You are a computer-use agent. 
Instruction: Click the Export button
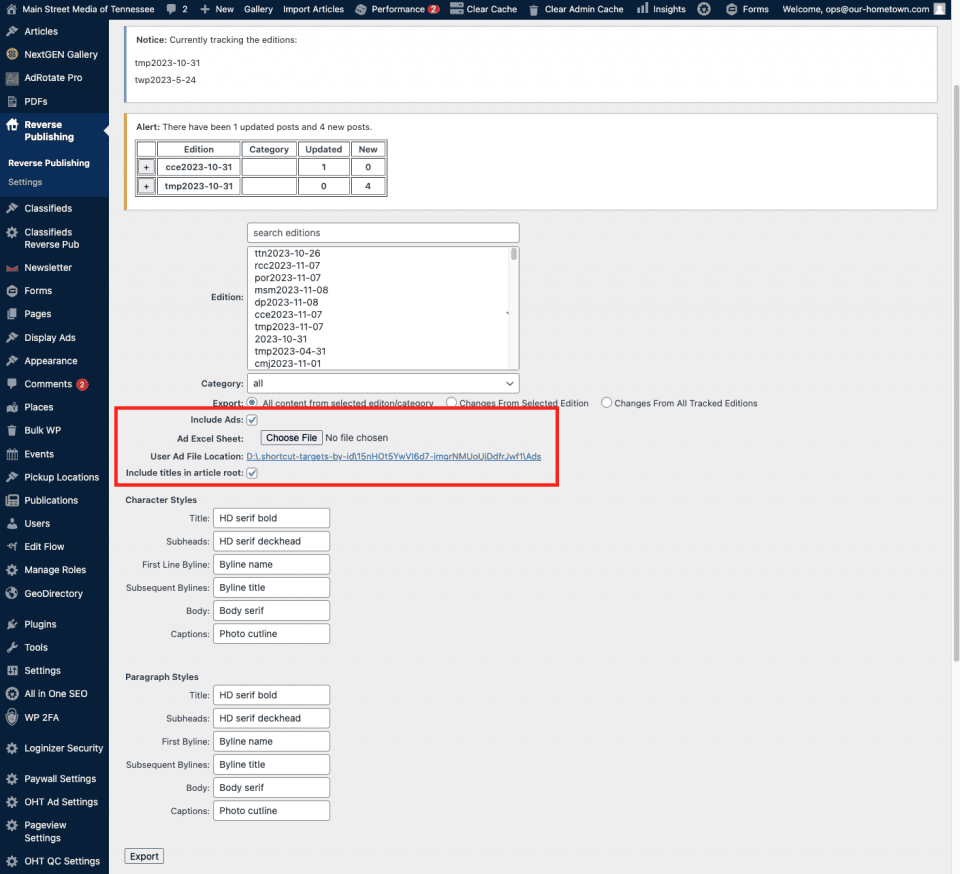point(144,856)
